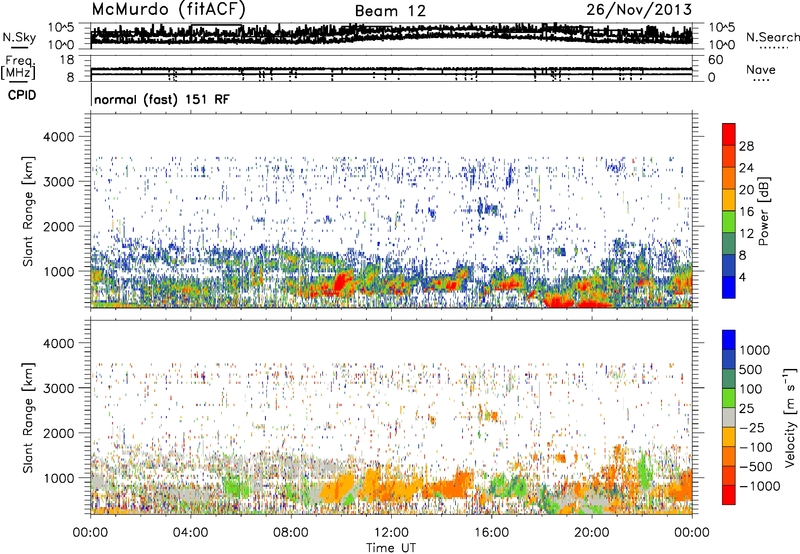Click the frequency trace in the Freq panel

(391, 72)
